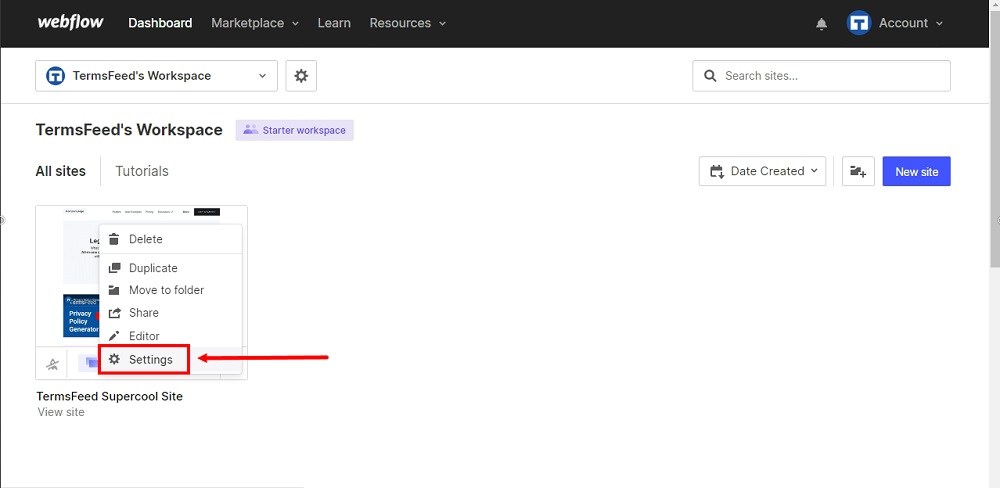The height and width of the screenshot is (488, 1000).
Task: Open the Learn nav item
Action: (x=334, y=23)
